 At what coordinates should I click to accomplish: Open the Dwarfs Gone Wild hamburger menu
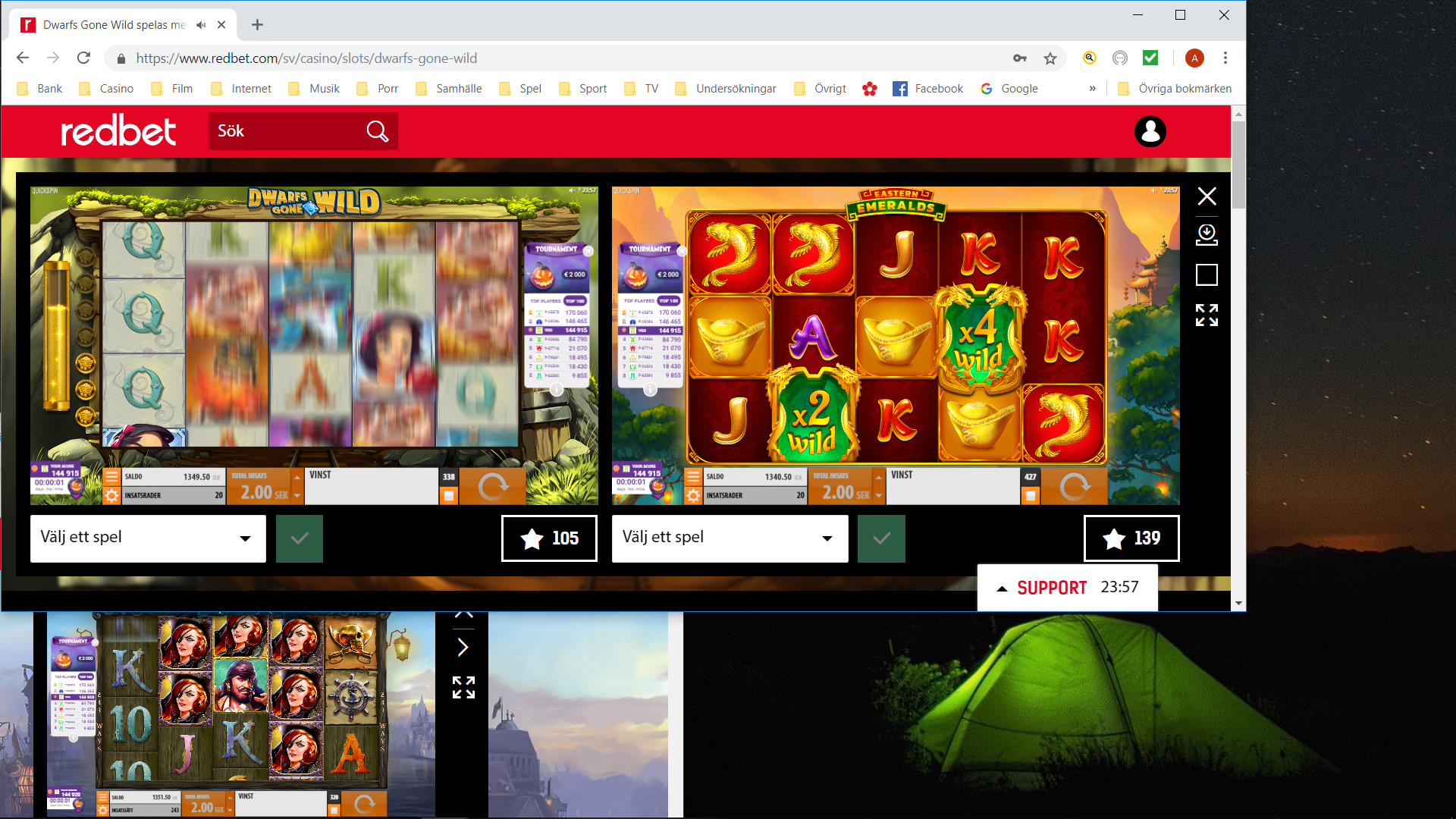[x=111, y=477]
